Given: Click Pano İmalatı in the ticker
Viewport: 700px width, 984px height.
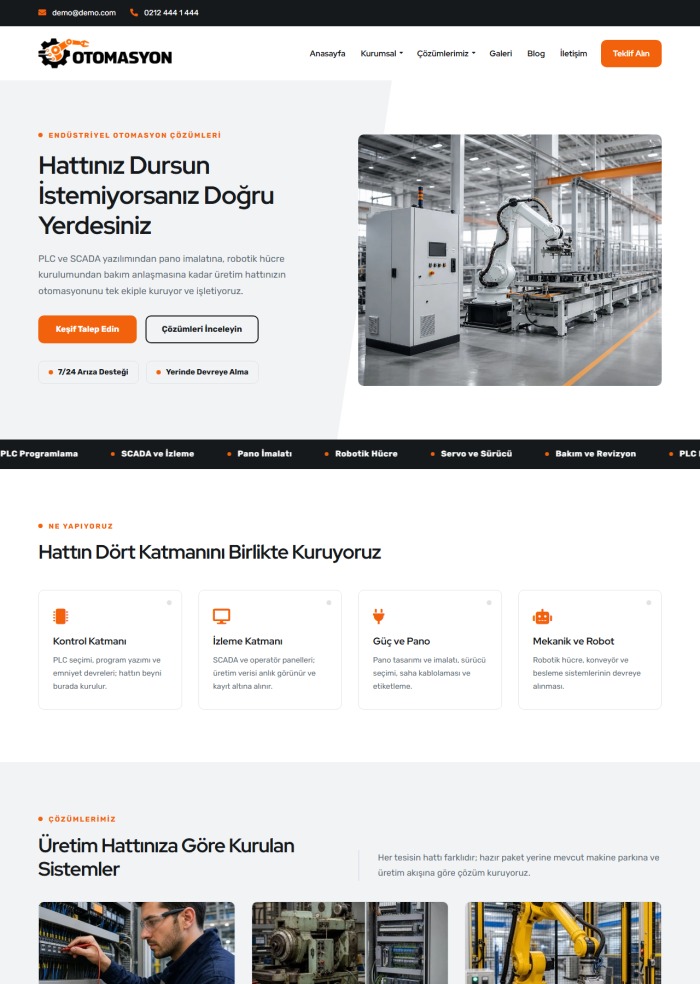Looking at the screenshot, I should coord(264,454).
